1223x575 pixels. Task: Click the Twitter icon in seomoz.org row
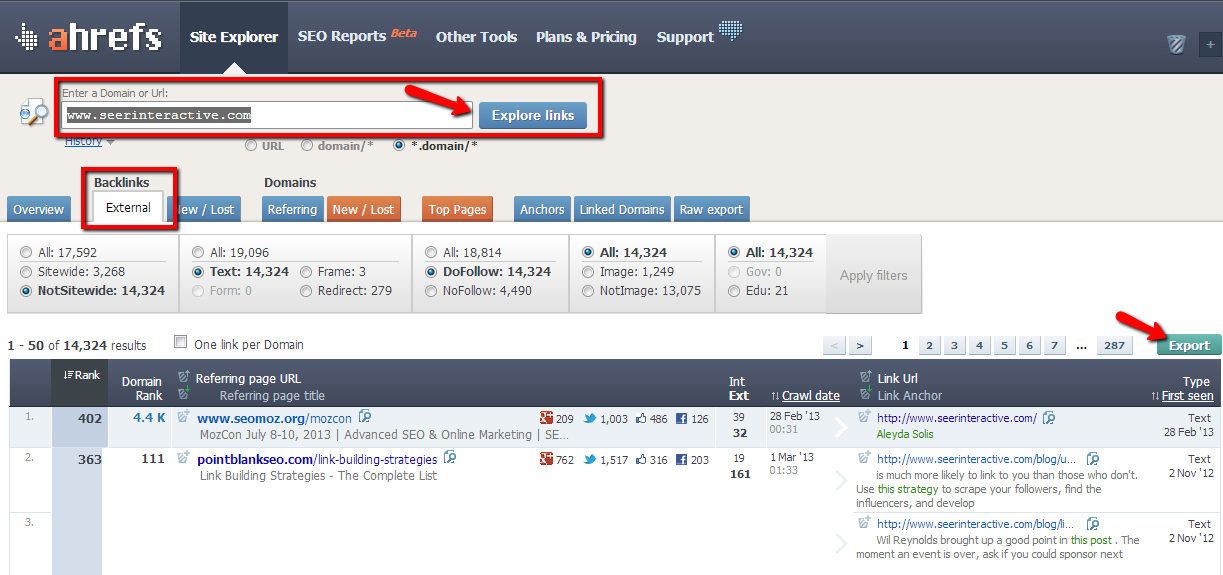pyautogui.click(x=590, y=418)
